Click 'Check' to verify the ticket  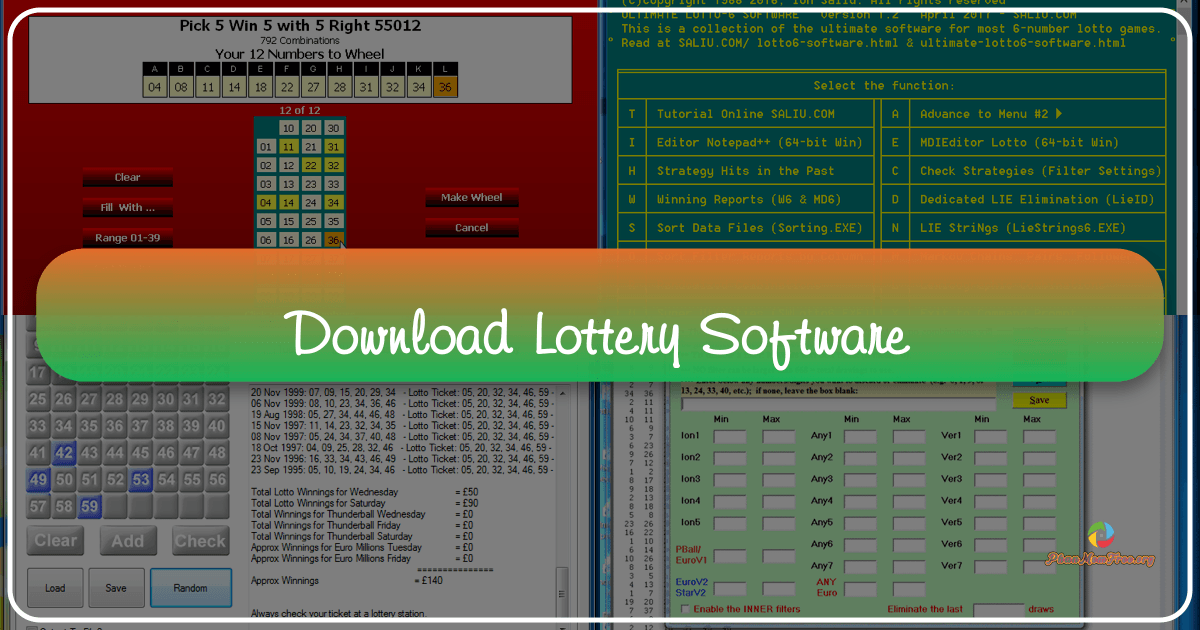click(200, 540)
